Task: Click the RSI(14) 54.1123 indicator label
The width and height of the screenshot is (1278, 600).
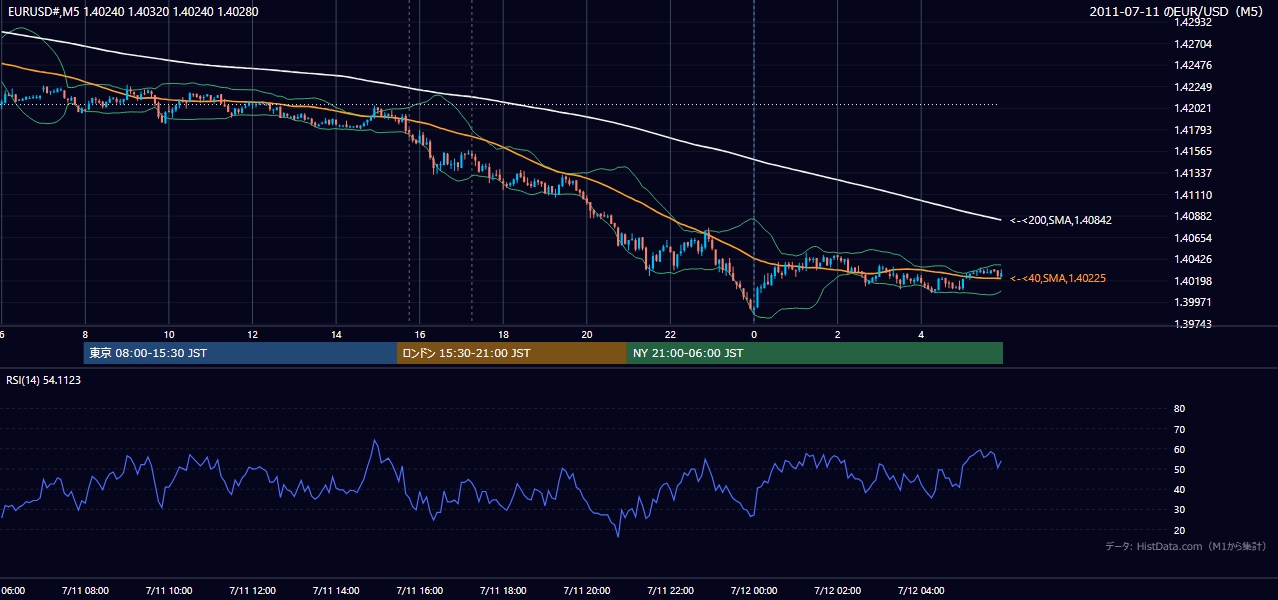Action: tap(44, 380)
